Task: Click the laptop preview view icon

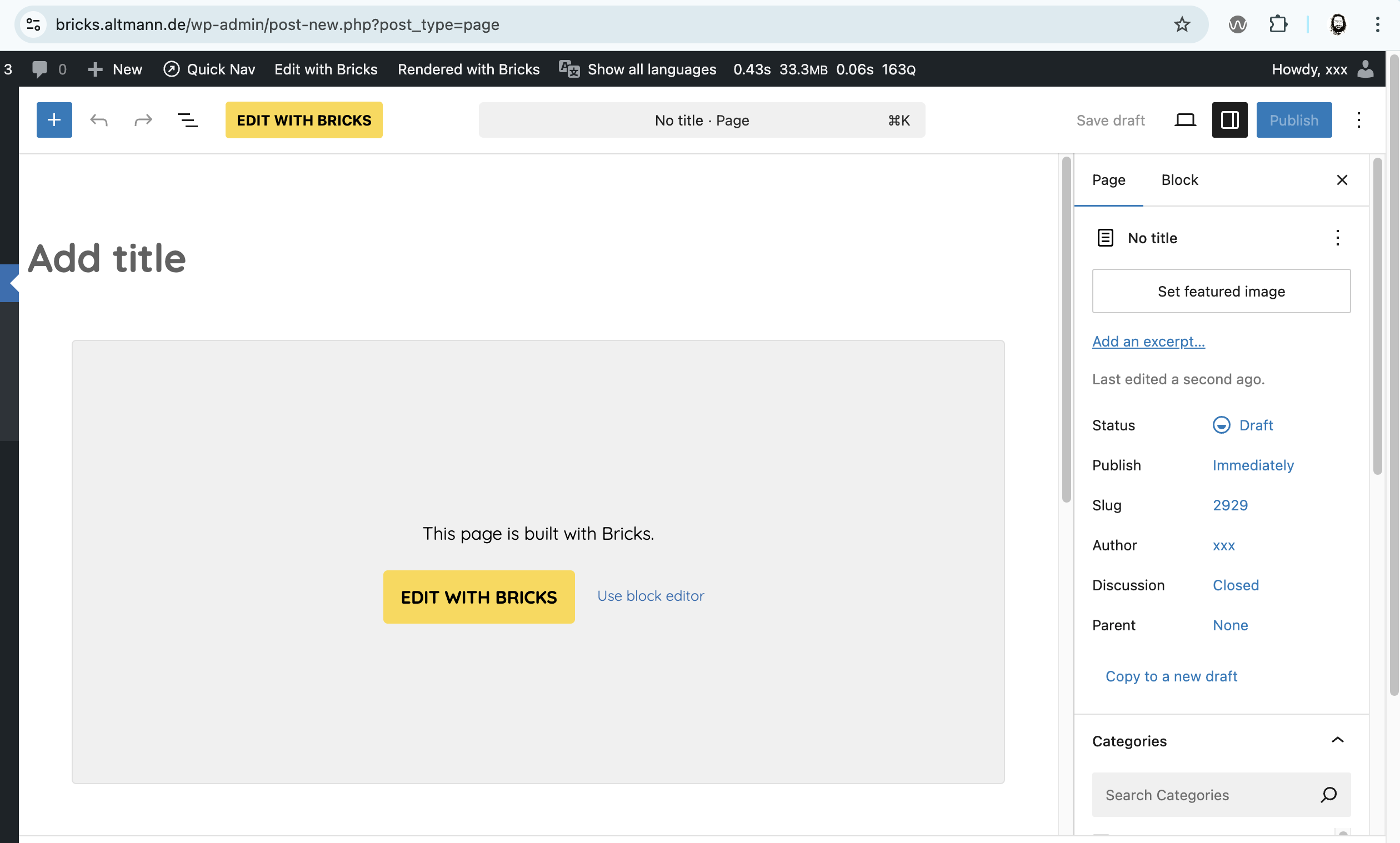Action: click(x=1185, y=120)
